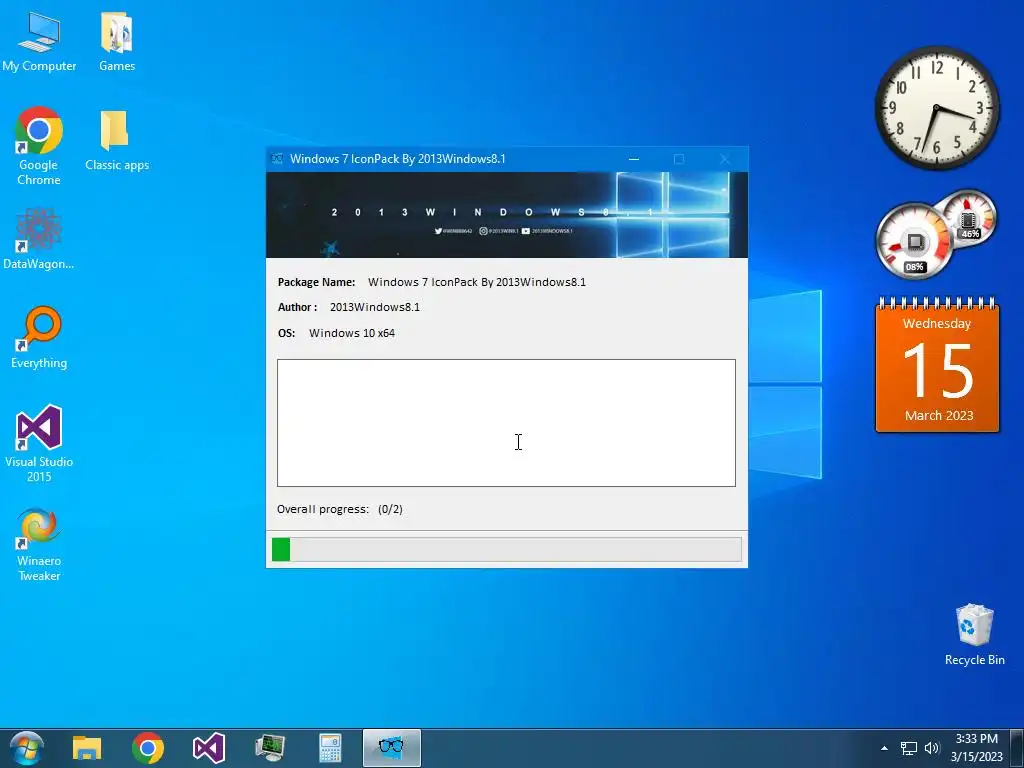The height and width of the screenshot is (768, 1024).
Task: Open Visual Studio 2015 desktop shortcut
Action: (39, 443)
